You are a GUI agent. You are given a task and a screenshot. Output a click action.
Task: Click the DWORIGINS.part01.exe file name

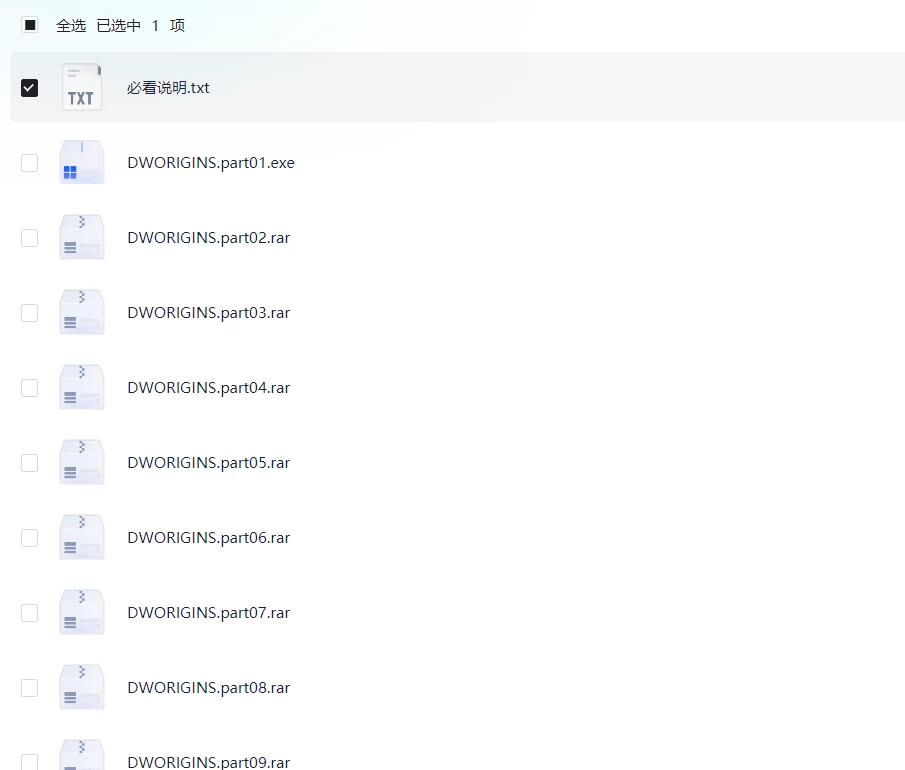[x=211, y=163]
